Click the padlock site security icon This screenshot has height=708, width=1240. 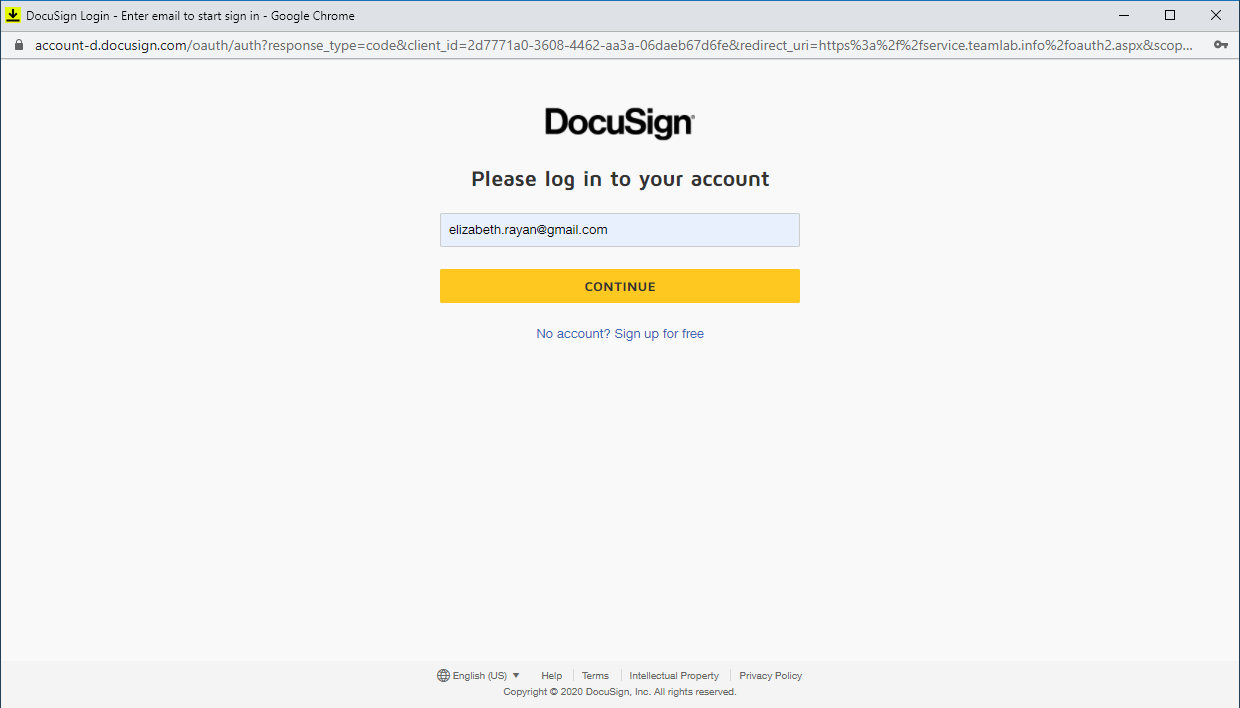click(x=18, y=45)
